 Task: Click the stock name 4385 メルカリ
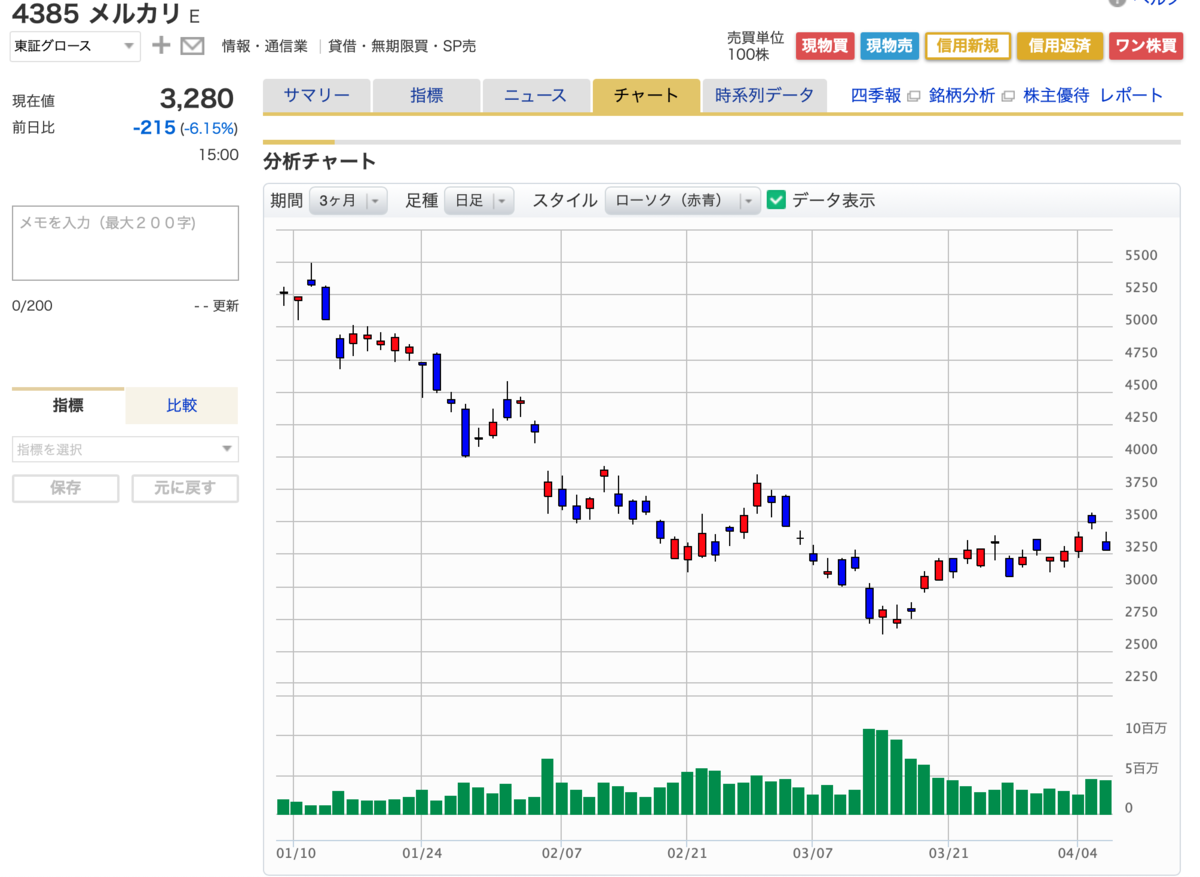[x=98, y=14]
